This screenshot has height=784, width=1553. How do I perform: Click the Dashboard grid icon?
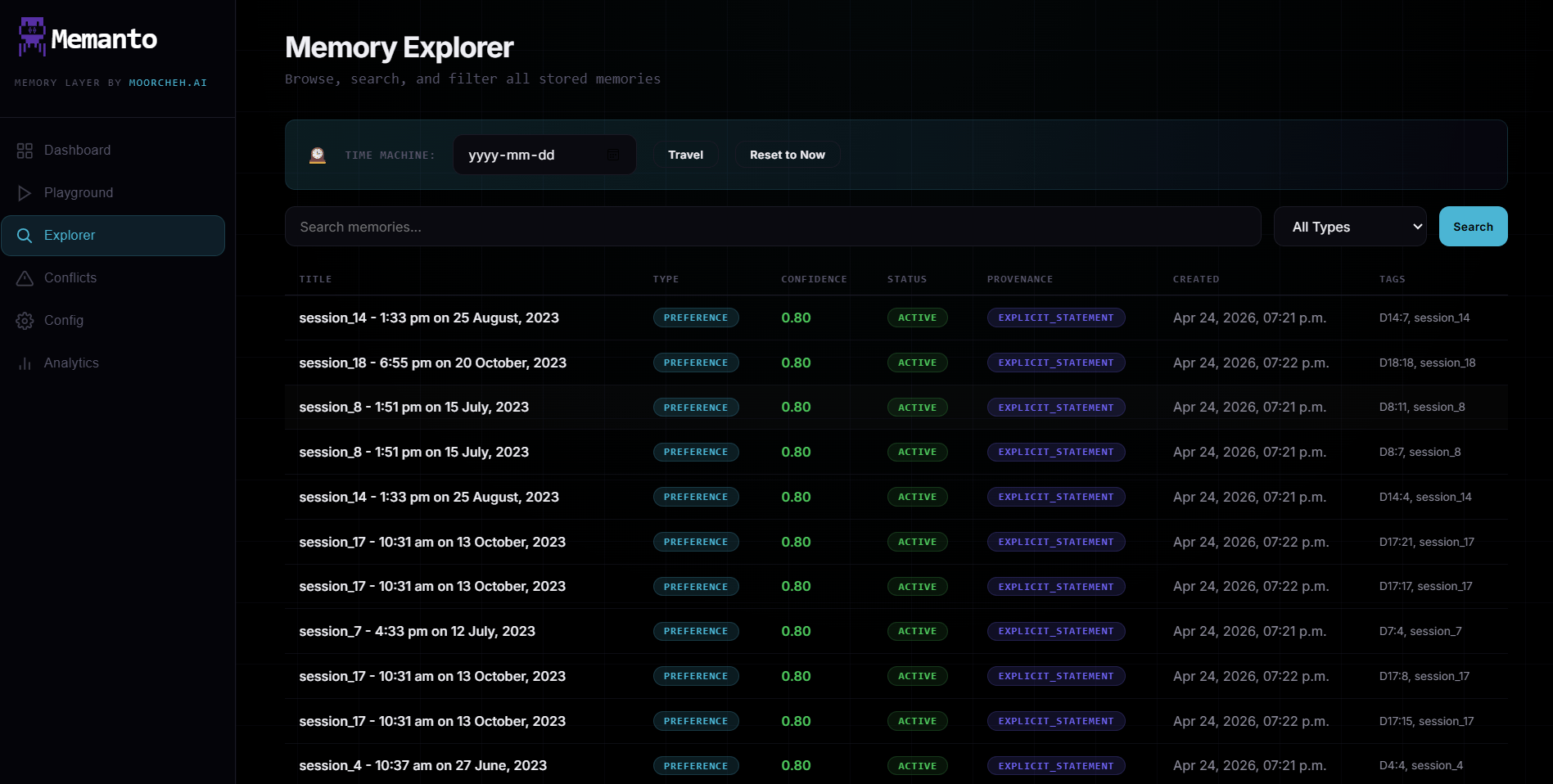[x=25, y=151]
